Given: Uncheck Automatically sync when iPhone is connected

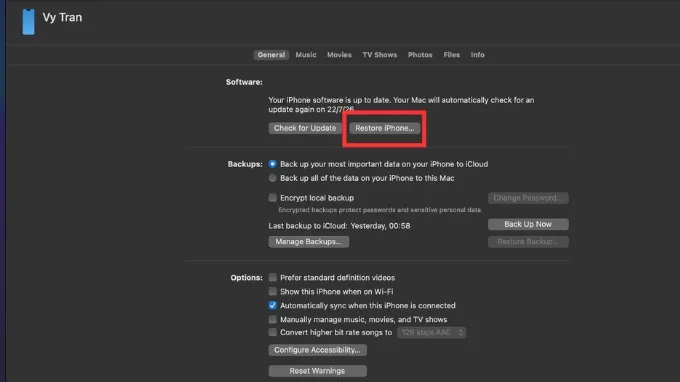Looking at the screenshot, I should (x=272, y=305).
